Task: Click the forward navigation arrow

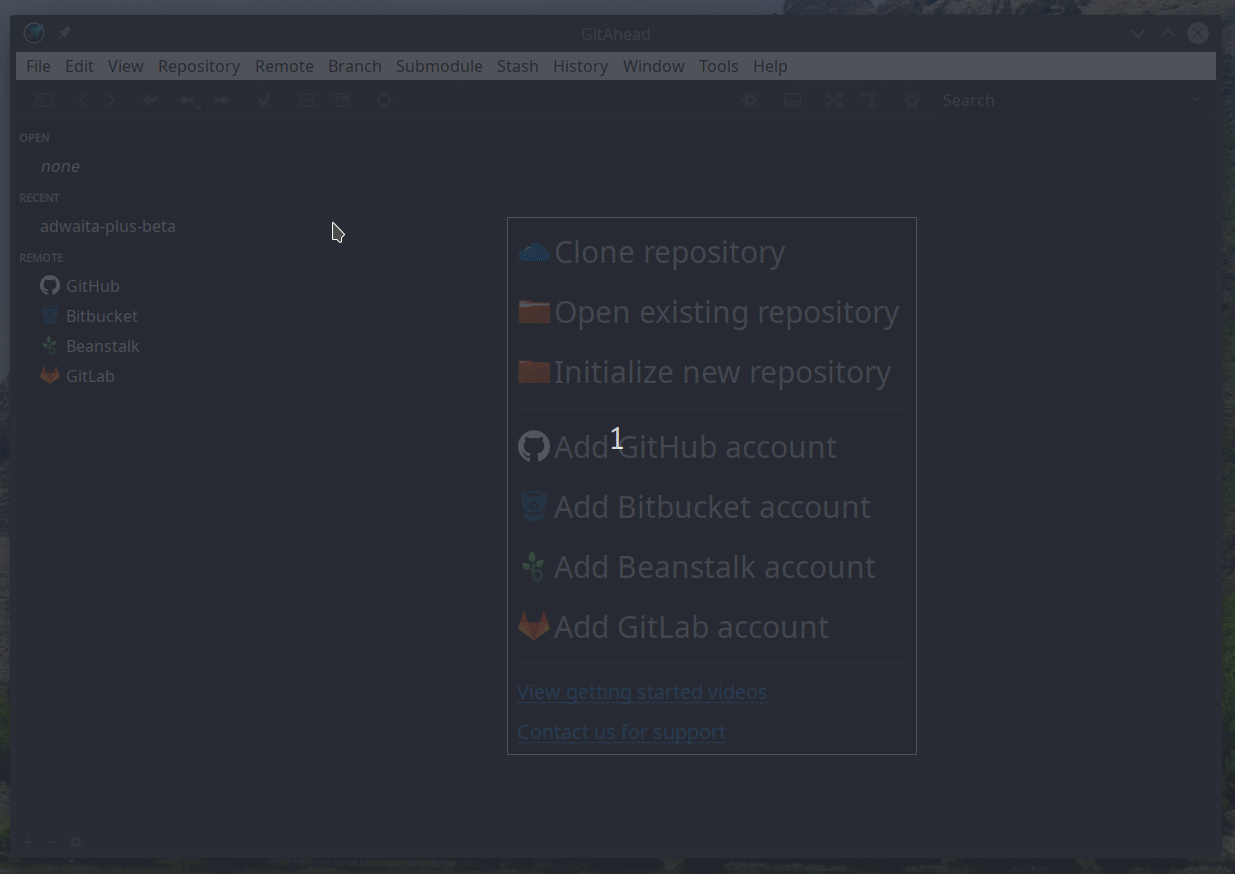Action: (x=111, y=100)
